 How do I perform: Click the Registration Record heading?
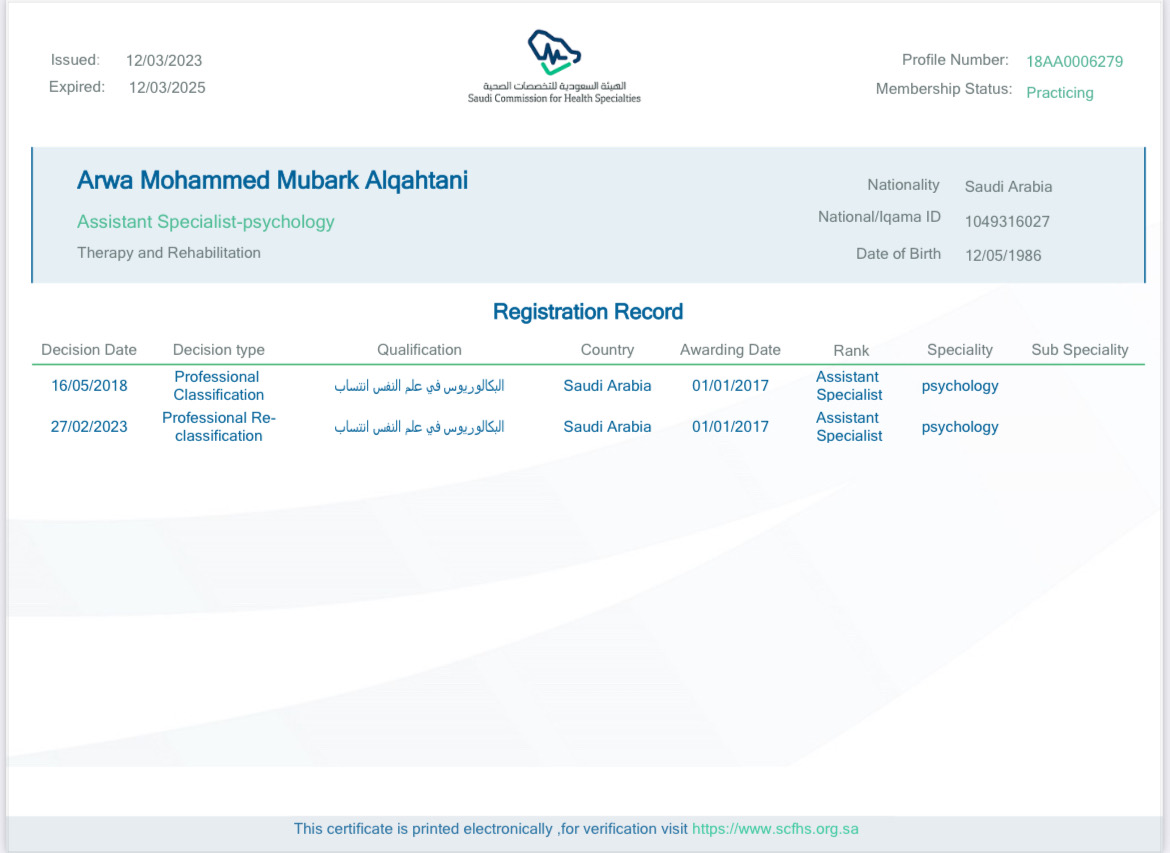[x=588, y=312]
